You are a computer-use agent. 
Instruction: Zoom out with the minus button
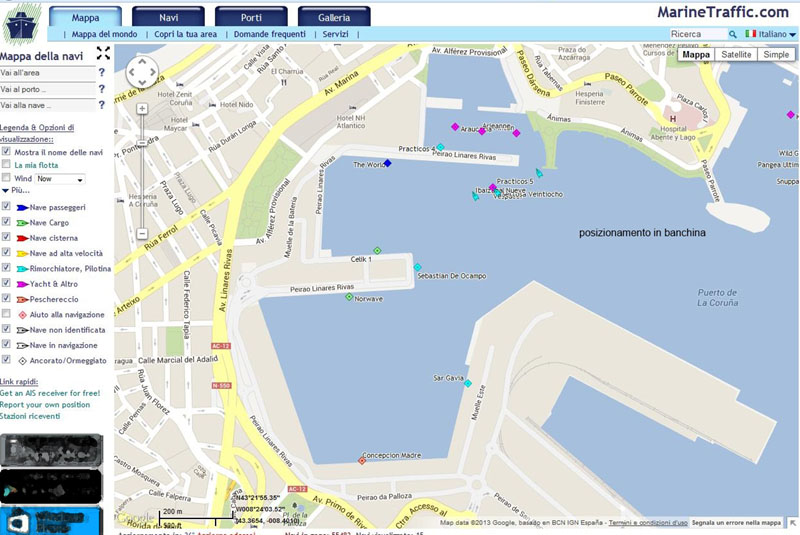pos(142,234)
